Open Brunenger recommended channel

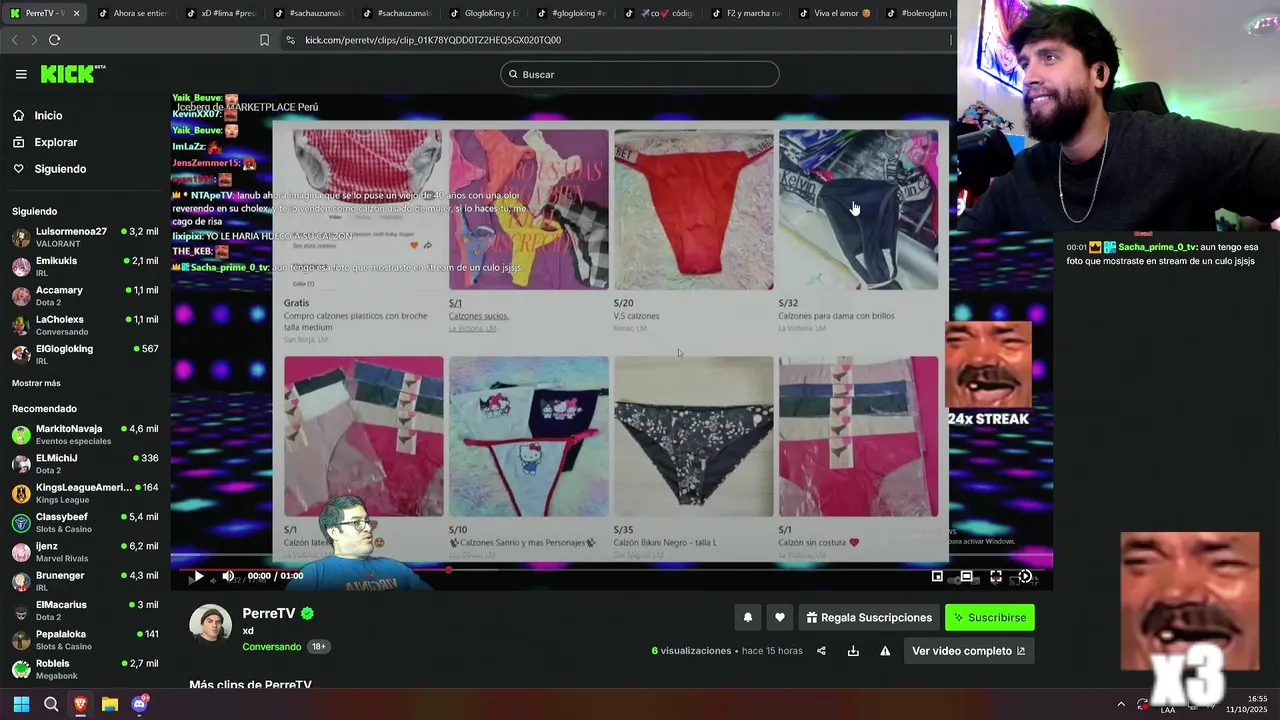coord(85,581)
